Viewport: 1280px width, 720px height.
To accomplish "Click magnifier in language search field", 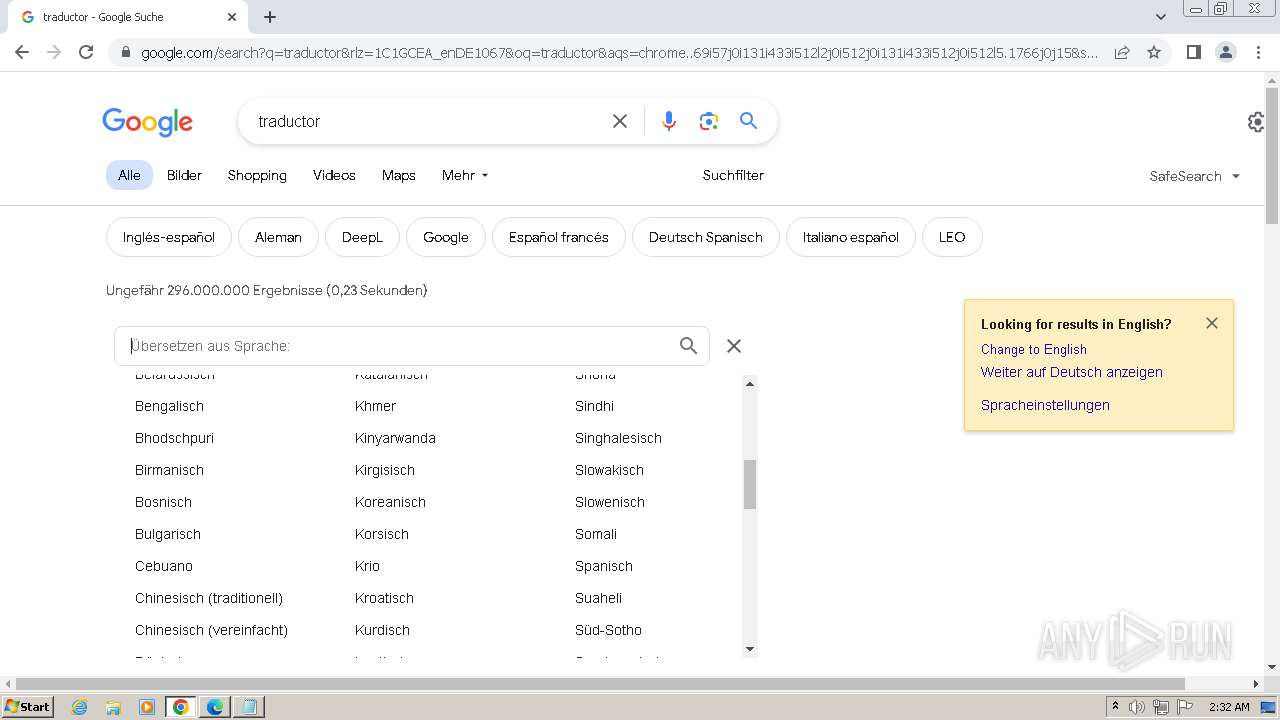I will (x=688, y=345).
